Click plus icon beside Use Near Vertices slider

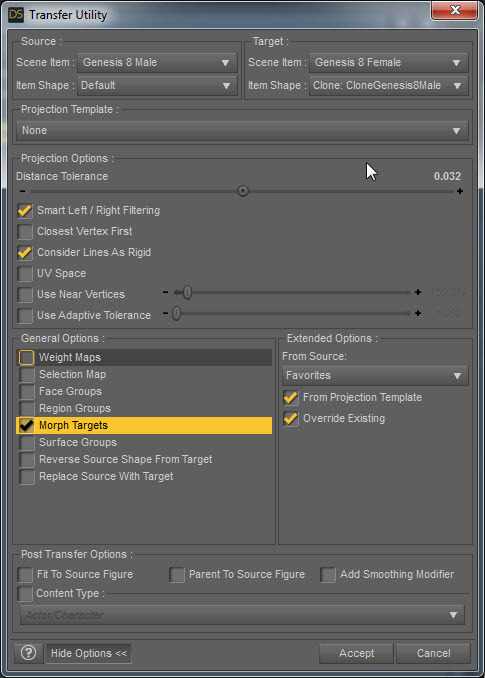418,292
